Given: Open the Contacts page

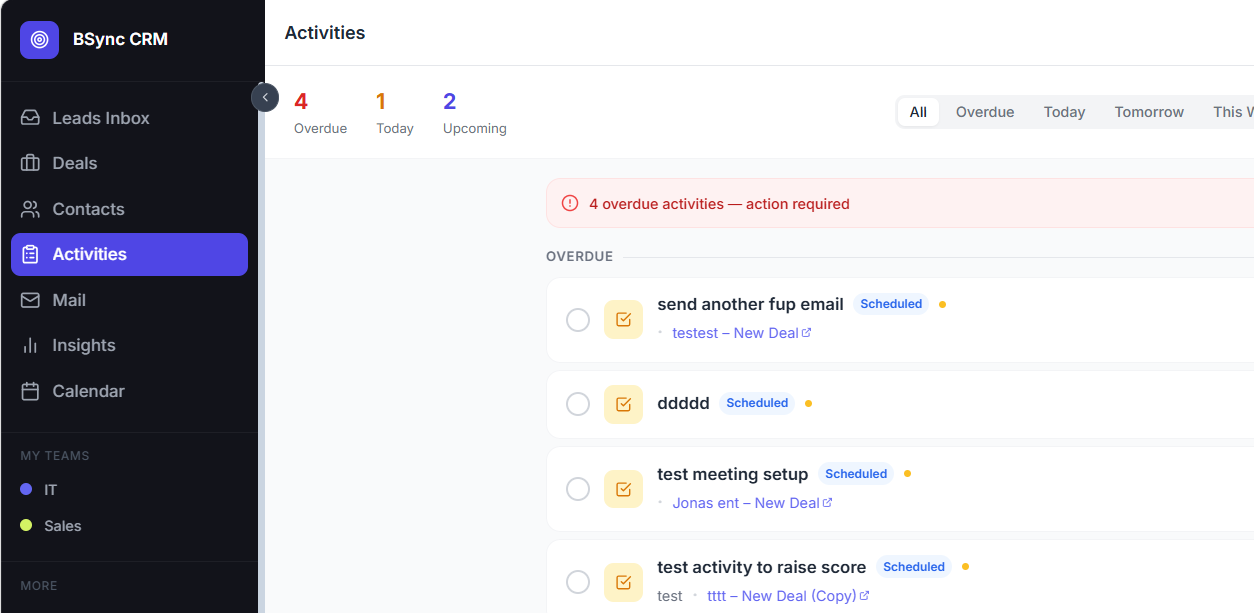Looking at the screenshot, I should click(x=129, y=209).
